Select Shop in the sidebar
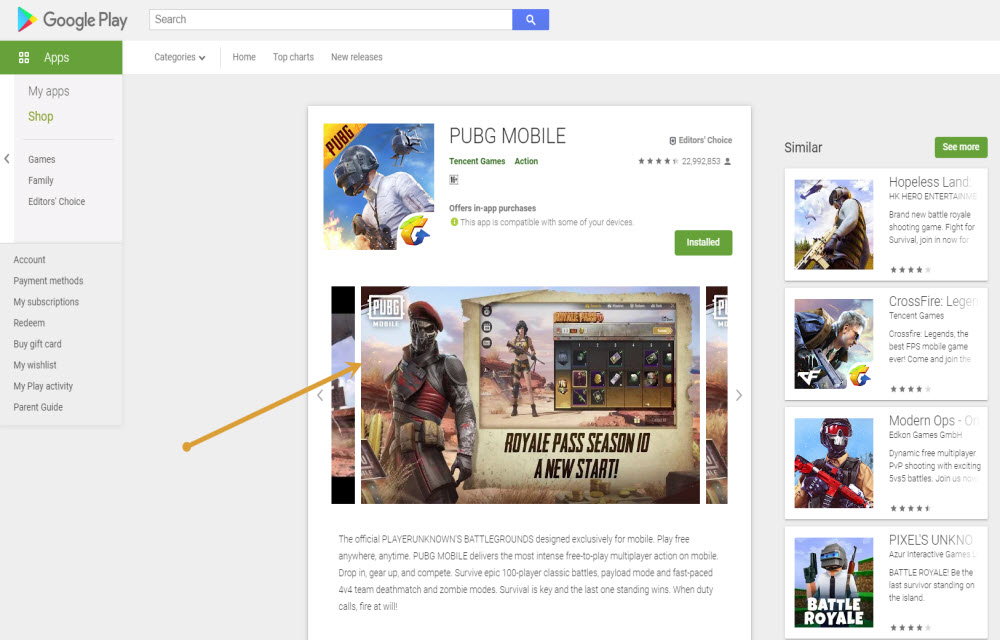1000x640 pixels. 41,117
